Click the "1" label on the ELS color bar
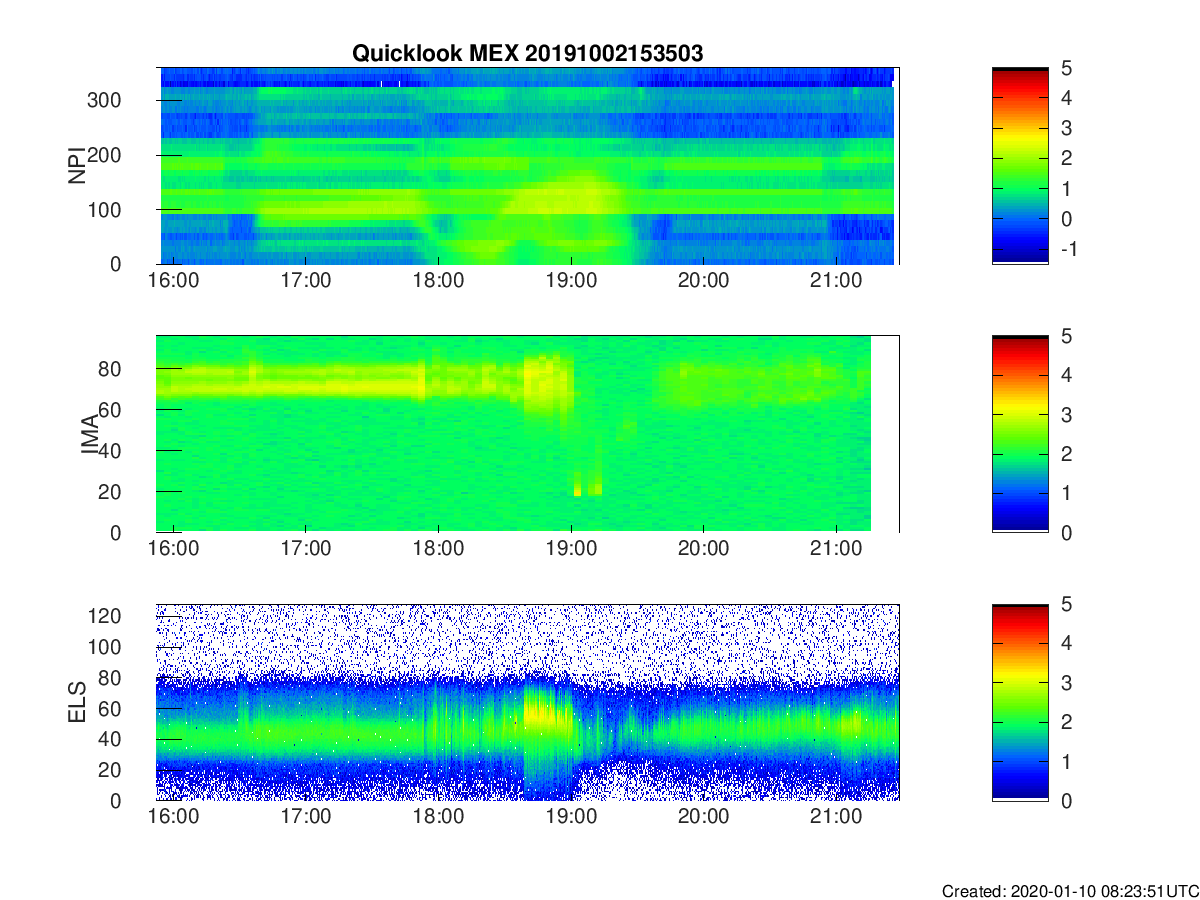 [1065, 761]
